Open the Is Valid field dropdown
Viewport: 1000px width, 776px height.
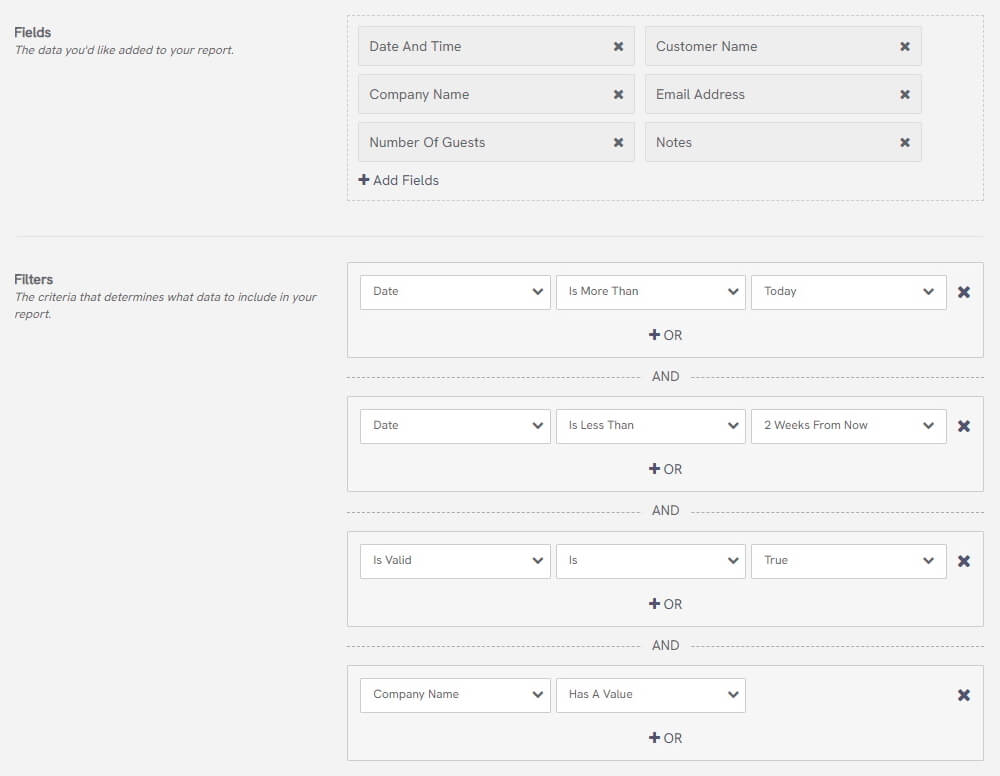pos(455,561)
